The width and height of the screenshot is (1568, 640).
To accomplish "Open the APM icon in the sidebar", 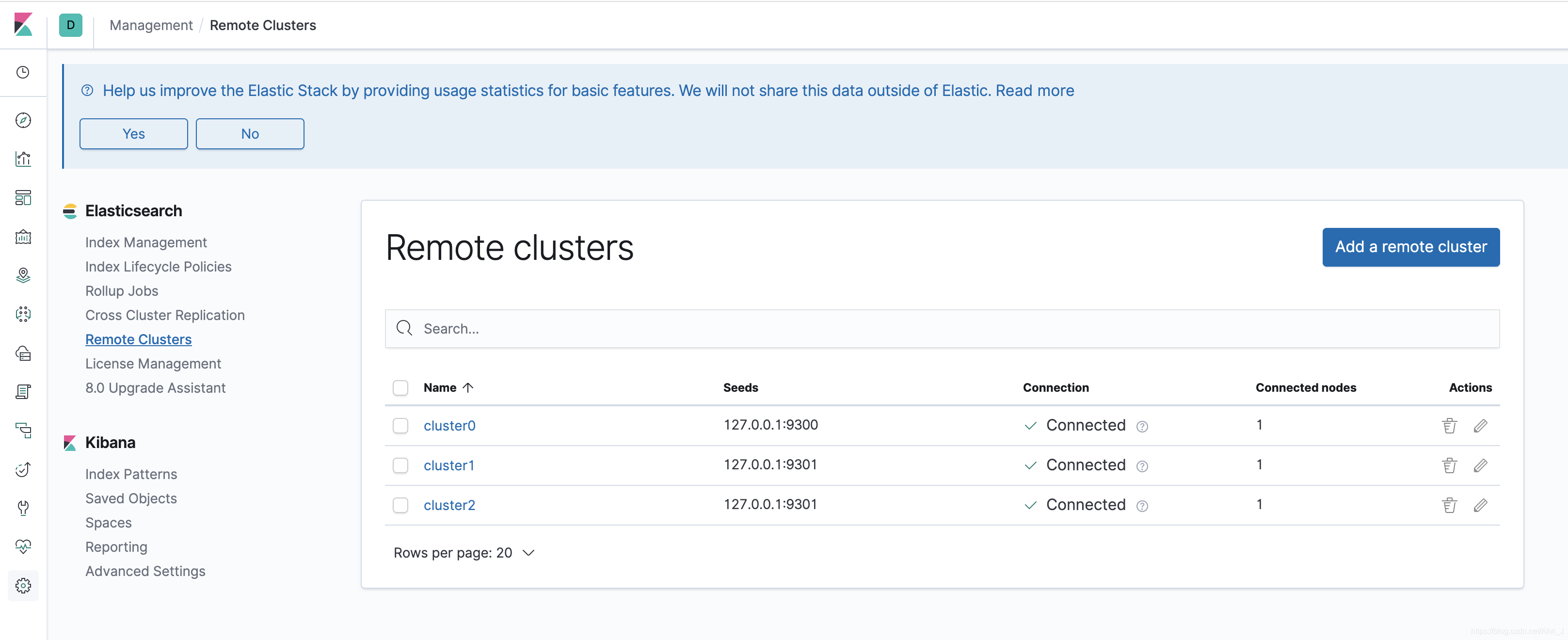I will tap(23, 431).
